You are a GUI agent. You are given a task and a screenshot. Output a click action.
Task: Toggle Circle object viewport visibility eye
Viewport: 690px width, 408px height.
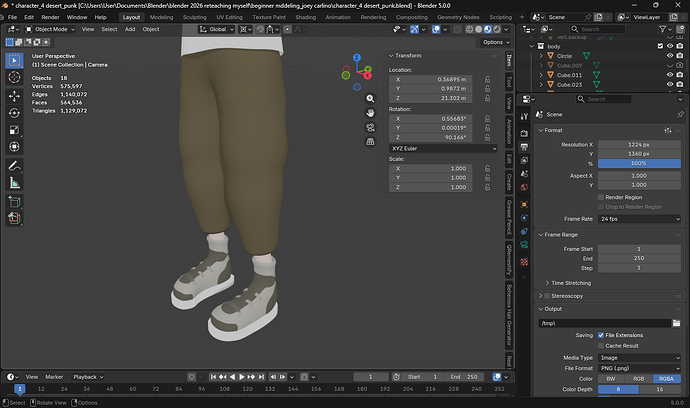coord(670,56)
